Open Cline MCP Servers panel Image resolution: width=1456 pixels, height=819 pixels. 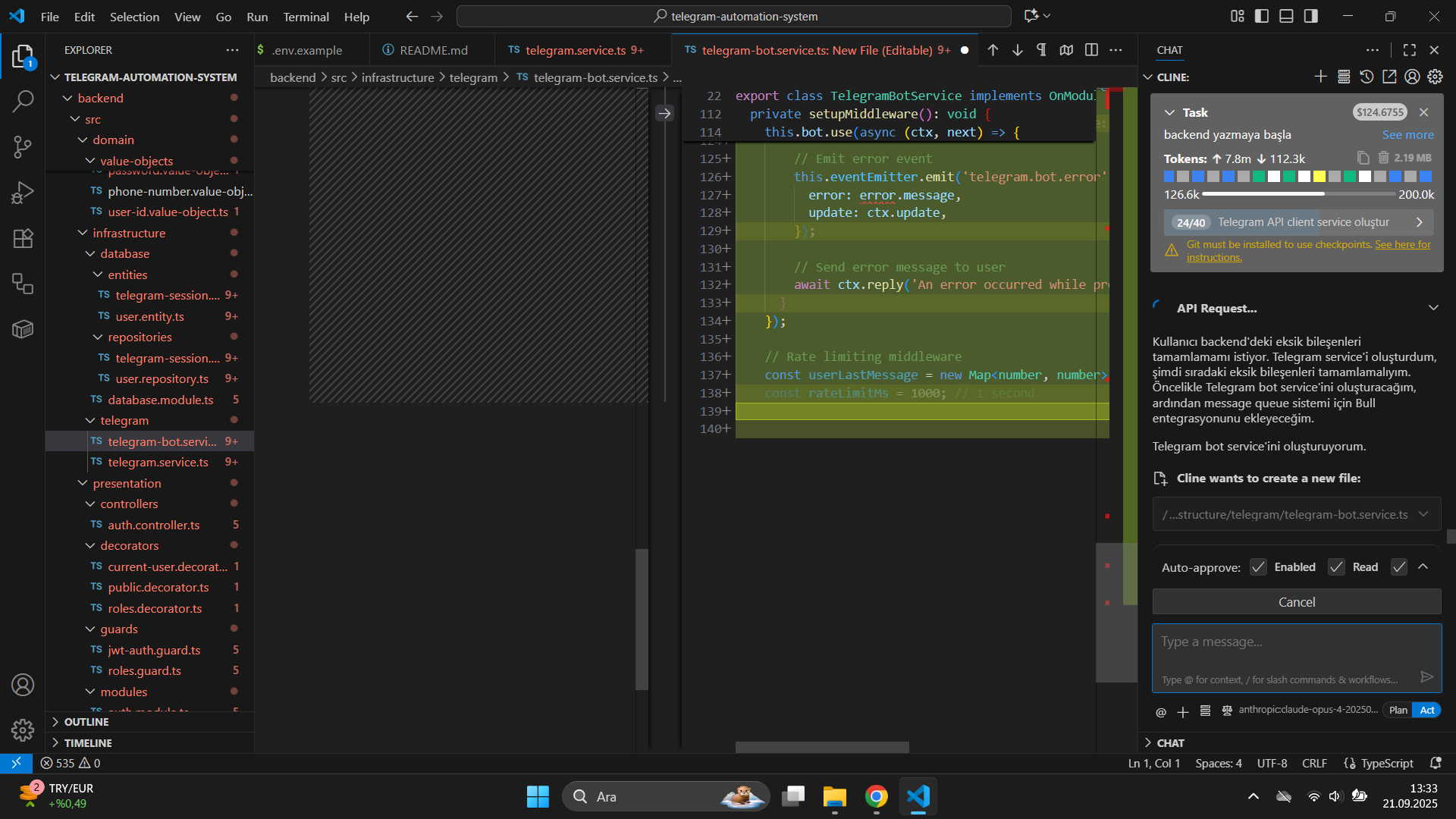coord(1344,77)
